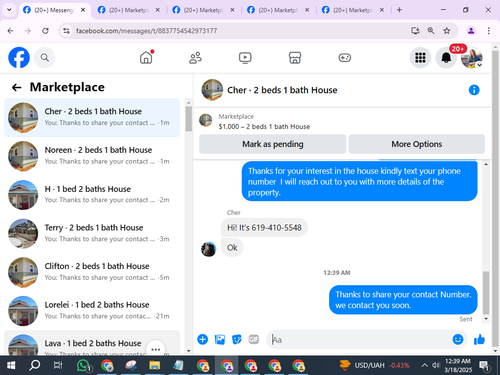Choose a GIF with the GIF icon
This screenshot has width=500, height=375.
pos(254,339)
